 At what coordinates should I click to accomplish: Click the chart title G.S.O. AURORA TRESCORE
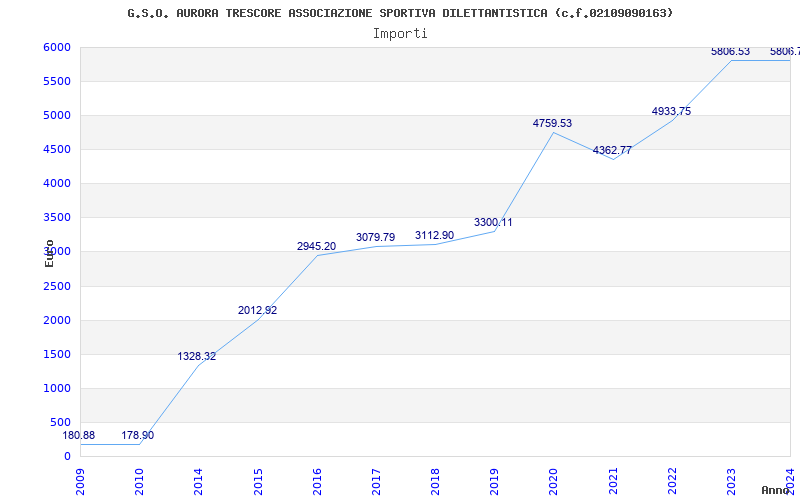(x=400, y=13)
